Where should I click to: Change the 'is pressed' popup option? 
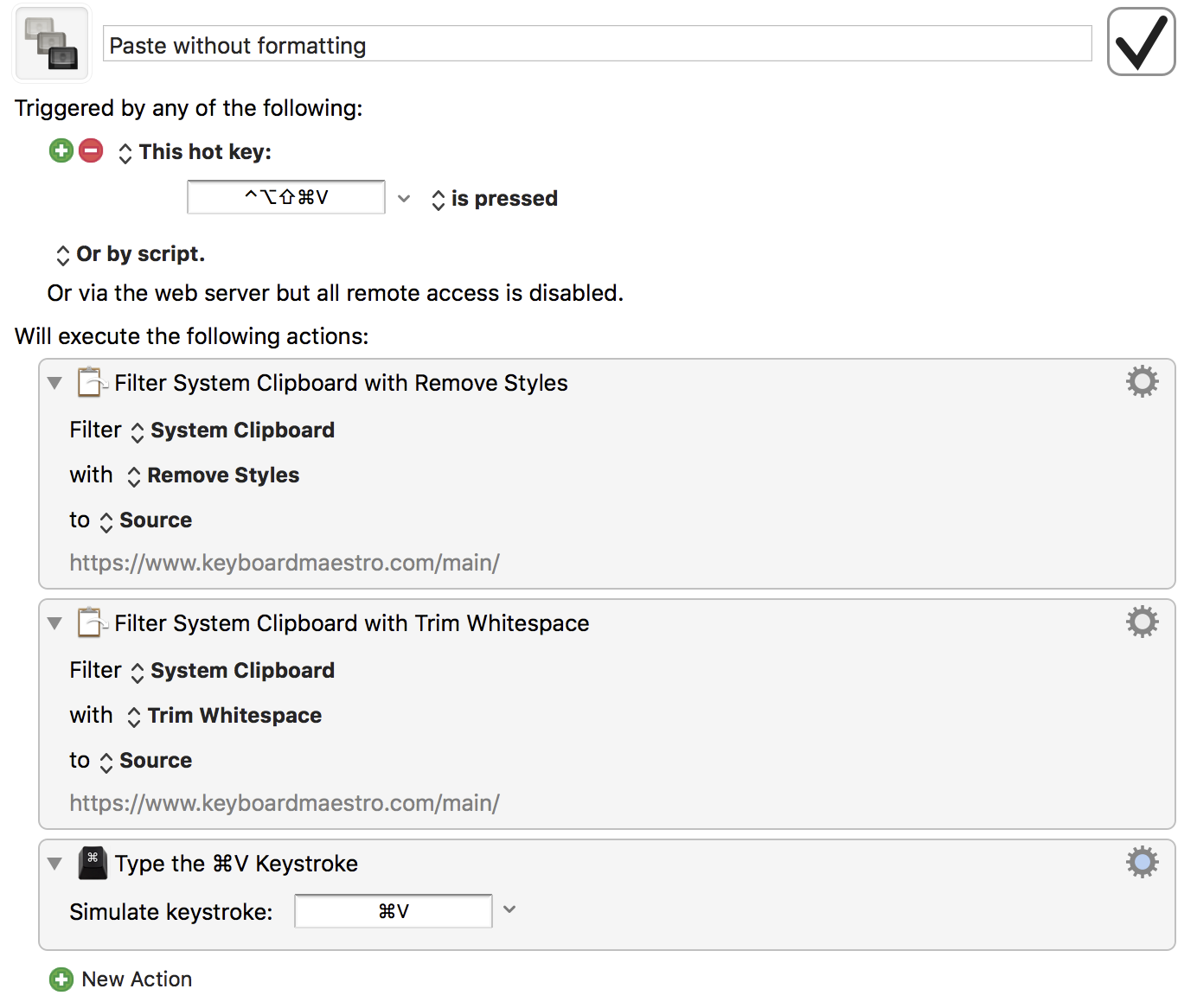(495, 199)
